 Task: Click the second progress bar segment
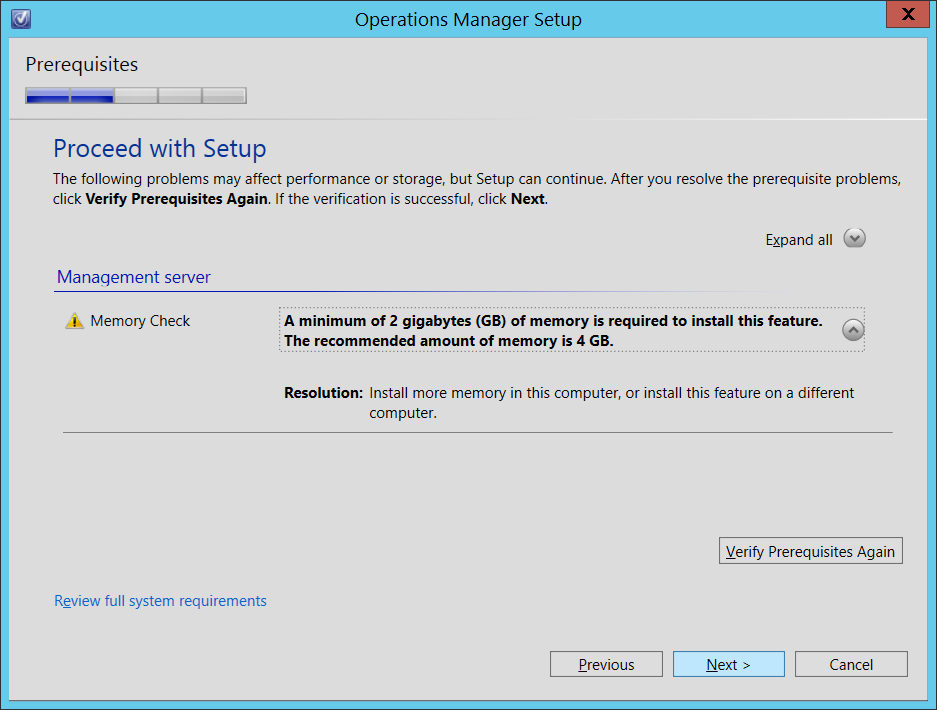pyautogui.click(x=91, y=95)
